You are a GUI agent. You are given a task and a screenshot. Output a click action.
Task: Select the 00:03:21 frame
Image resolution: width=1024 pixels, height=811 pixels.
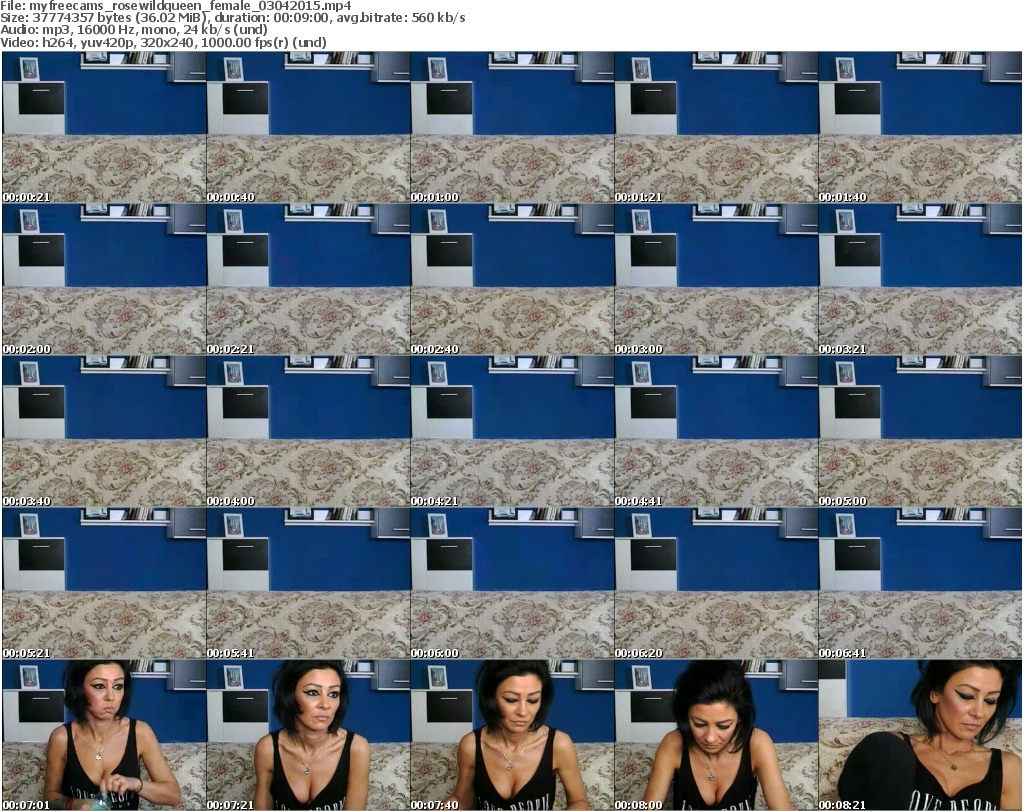[920, 279]
